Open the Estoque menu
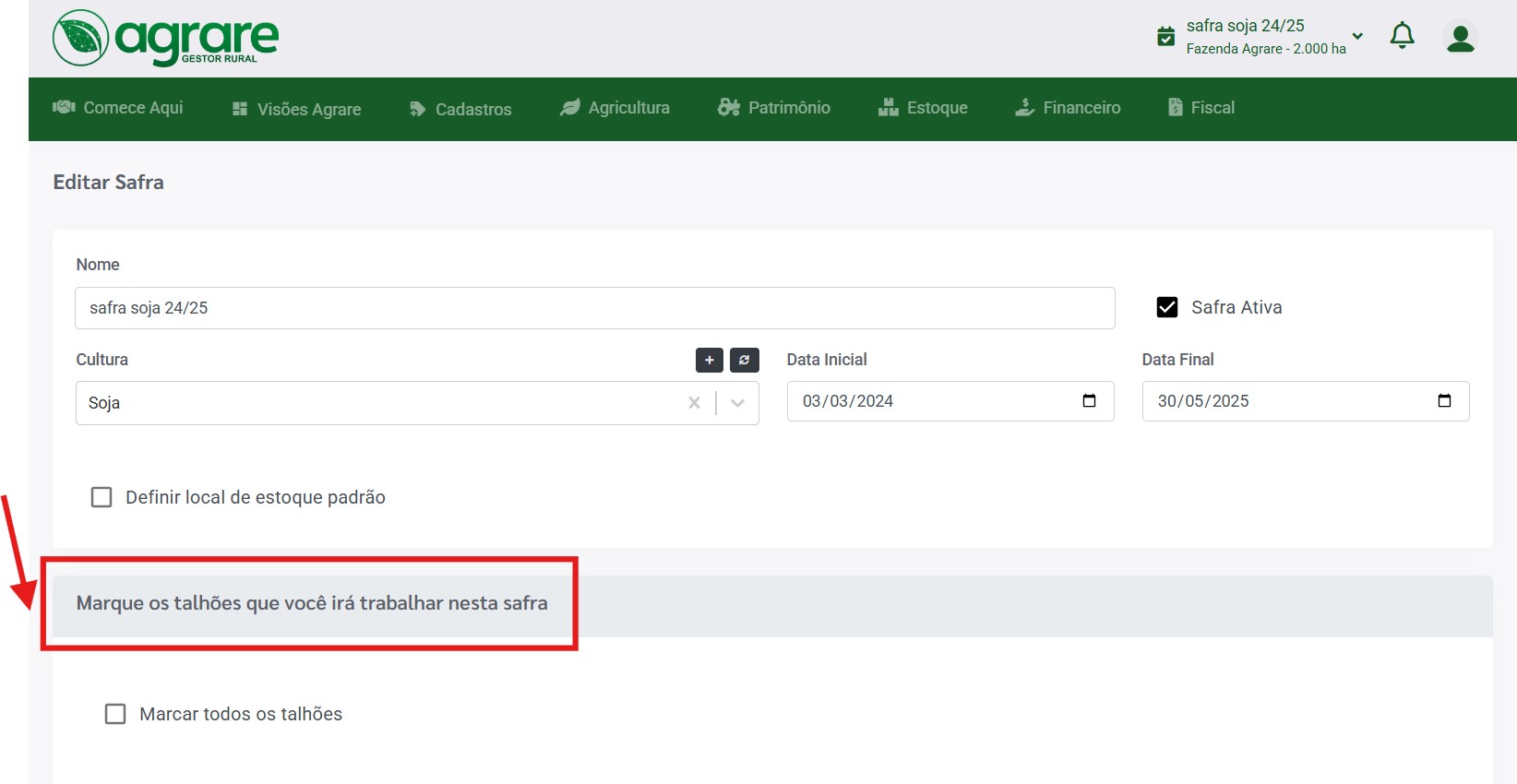1517x784 pixels. pyautogui.click(x=923, y=107)
